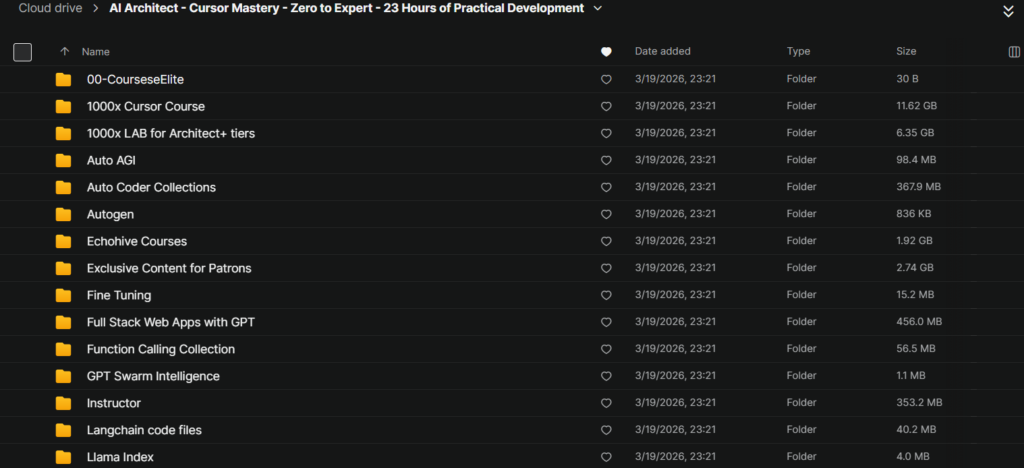Select the Function Calling Collection folder icon
Screen dimensions: 1024x468
tap(63, 349)
